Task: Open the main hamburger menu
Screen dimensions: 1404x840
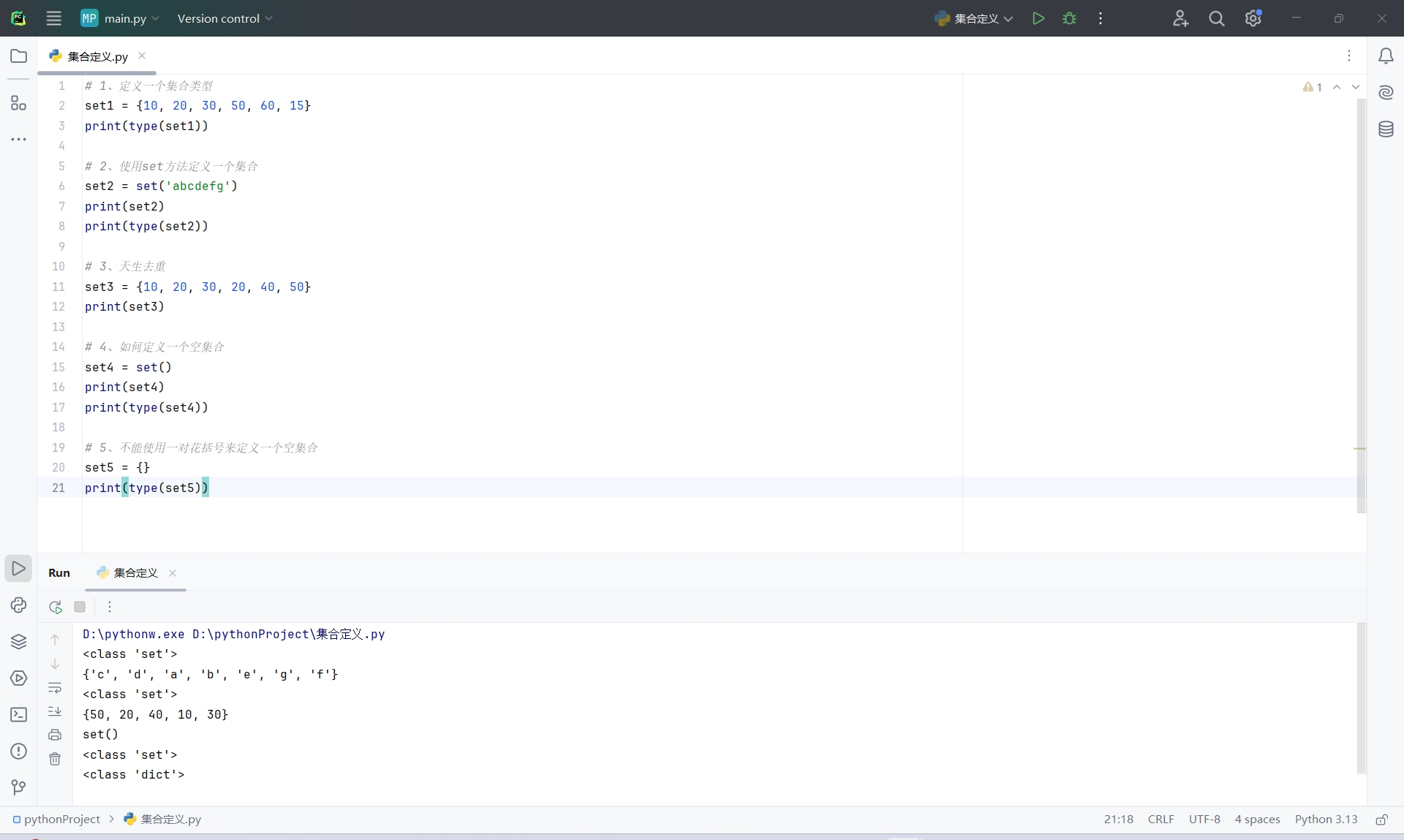Action: coord(53,18)
